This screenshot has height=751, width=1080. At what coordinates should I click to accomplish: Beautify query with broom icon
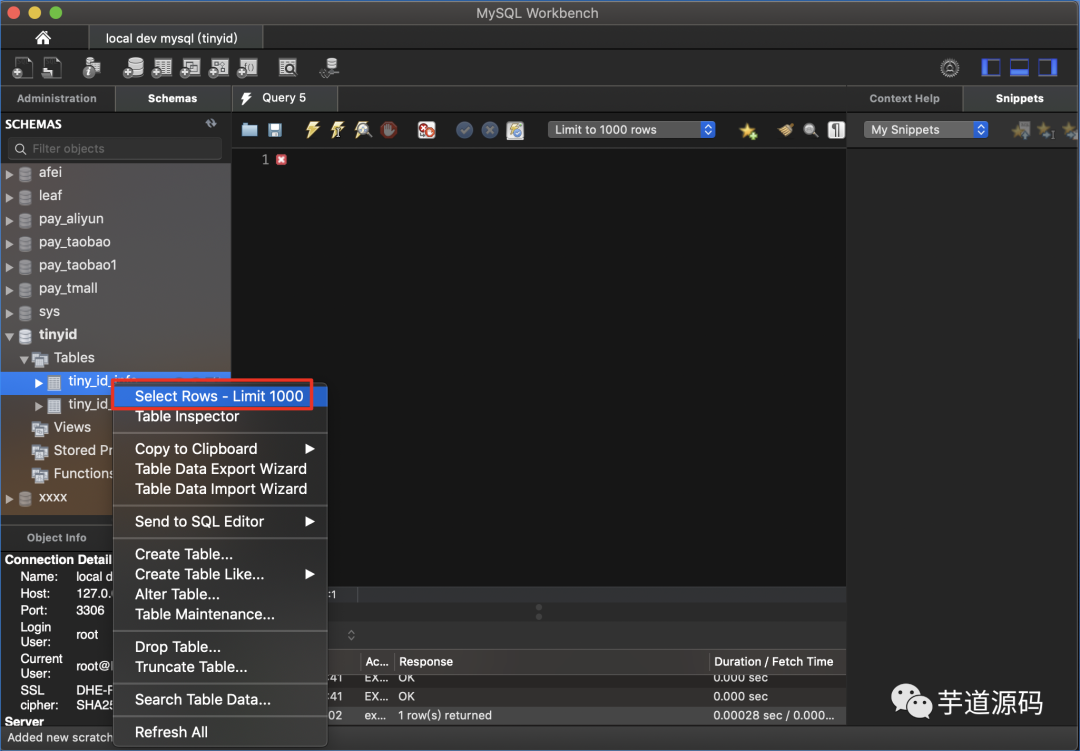(785, 130)
